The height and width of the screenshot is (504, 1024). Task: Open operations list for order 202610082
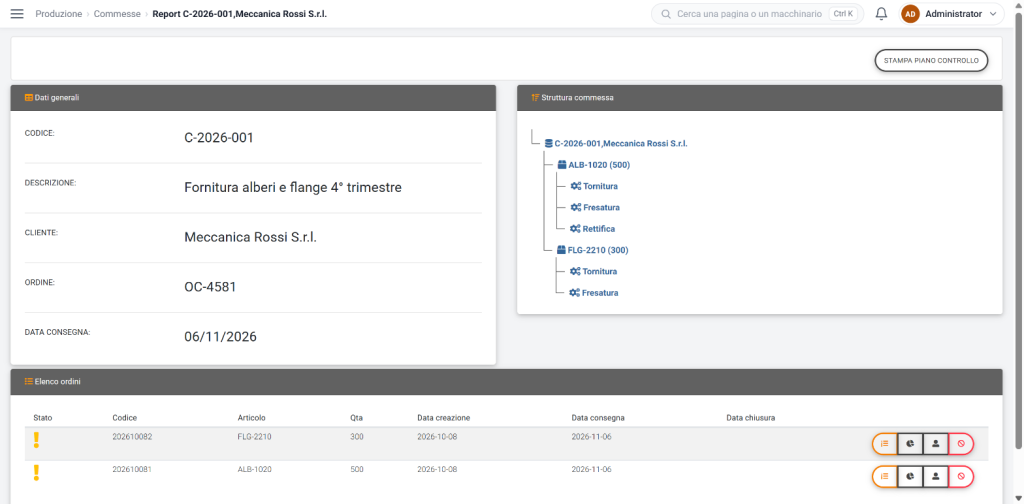click(885, 444)
